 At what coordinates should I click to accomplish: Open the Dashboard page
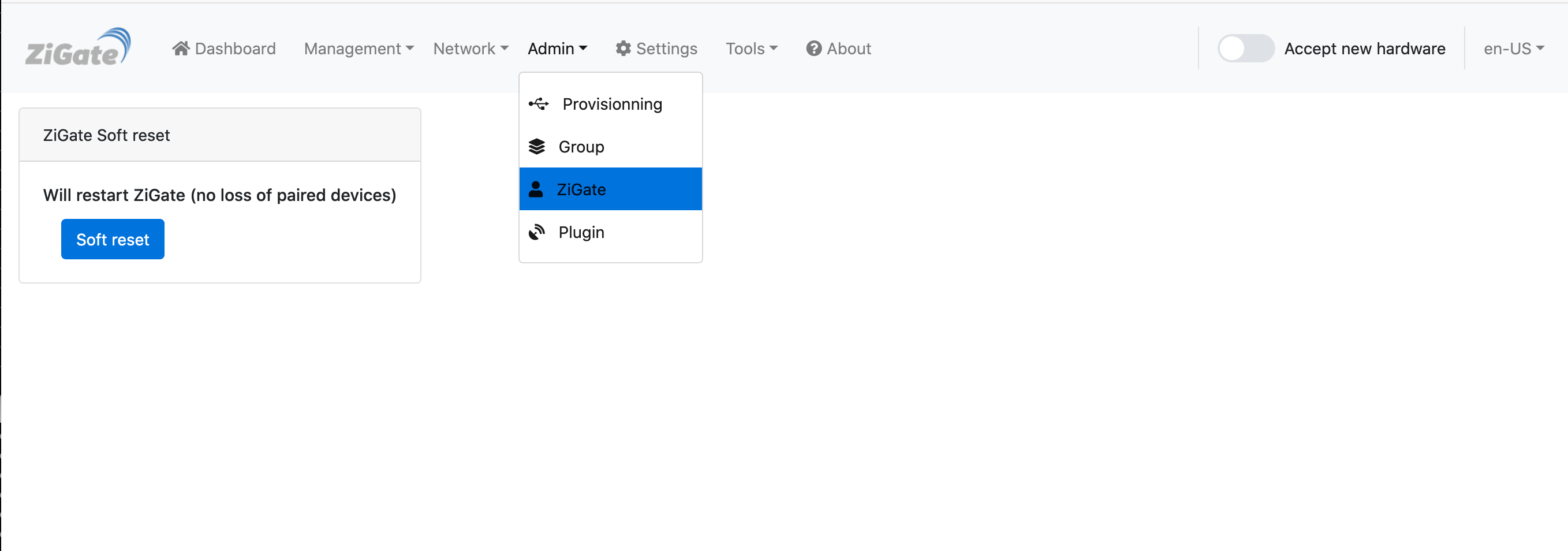[223, 48]
